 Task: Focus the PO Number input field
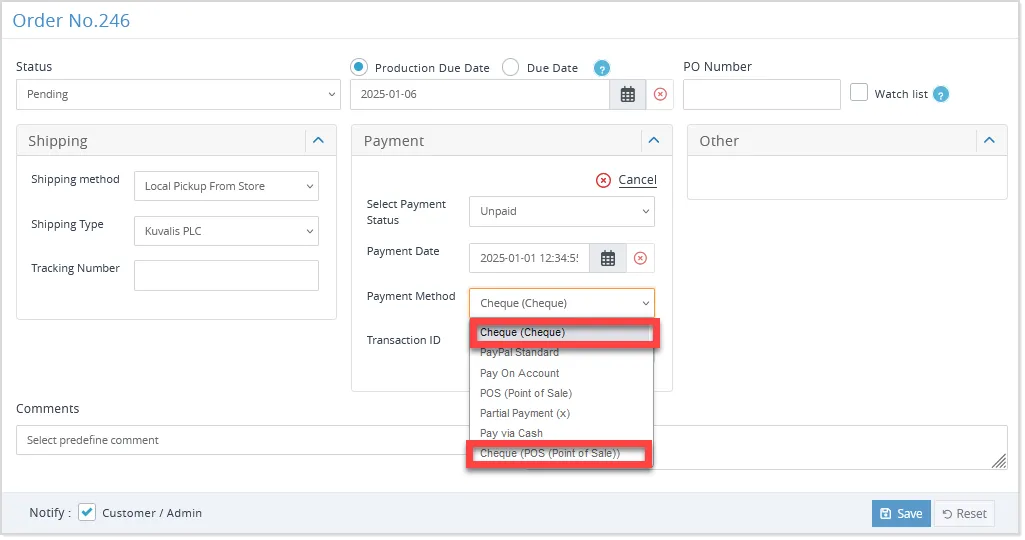762,94
